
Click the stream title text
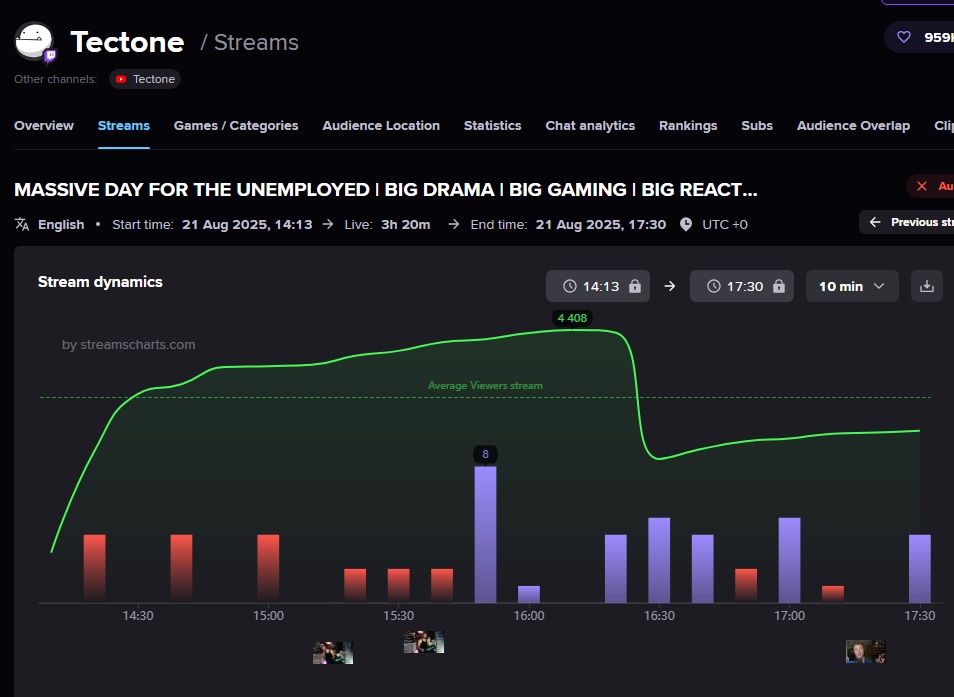tap(386, 190)
